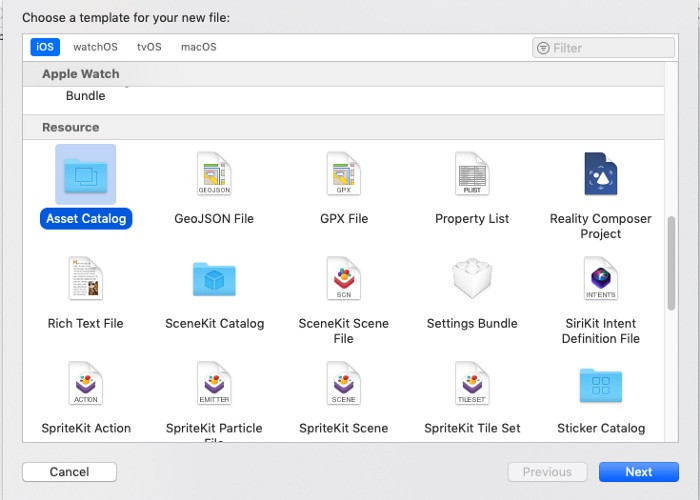Viewport: 700px width, 500px height.
Task: Click the "SiriKit Intent Definition File" label
Action: (601, 331)
